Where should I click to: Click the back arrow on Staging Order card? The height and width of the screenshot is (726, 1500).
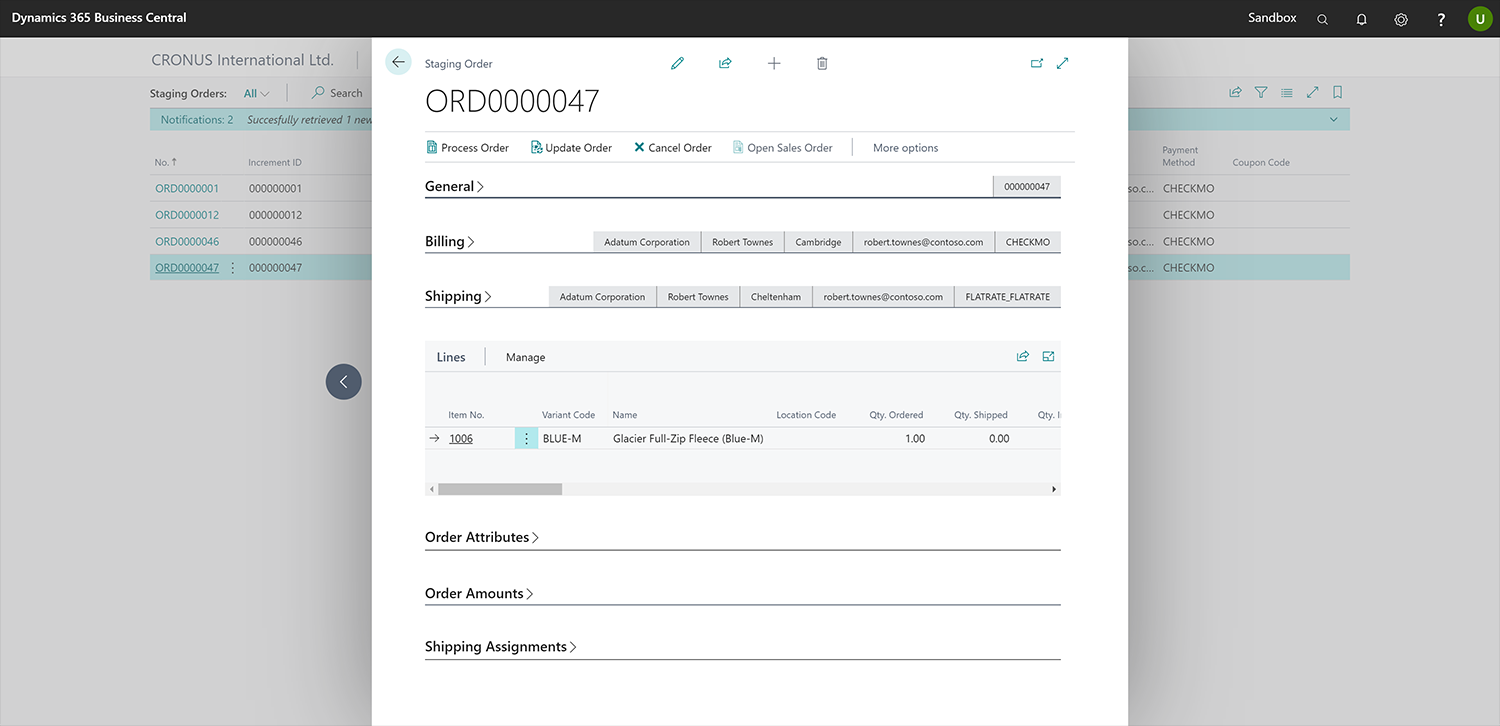tap(398, 62)
